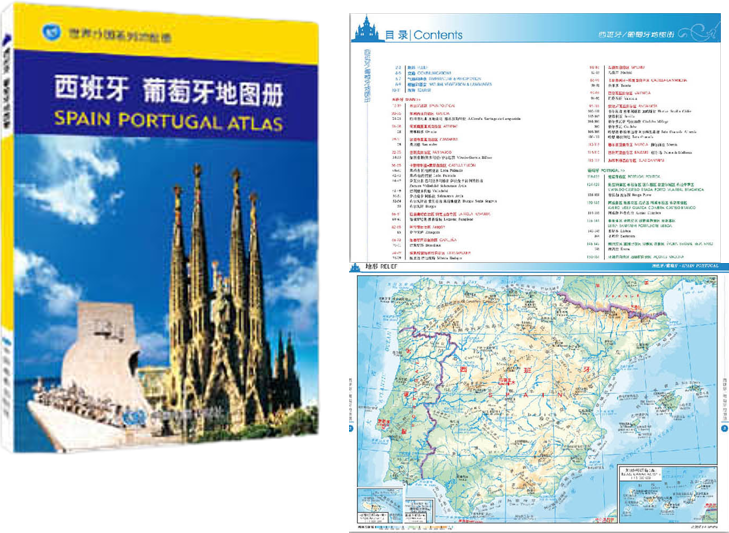Click the Chinese title 西班牙 葡萄牙地图册 on the cover
Screen dimensions: 729x533
click(x=169, y=89)
